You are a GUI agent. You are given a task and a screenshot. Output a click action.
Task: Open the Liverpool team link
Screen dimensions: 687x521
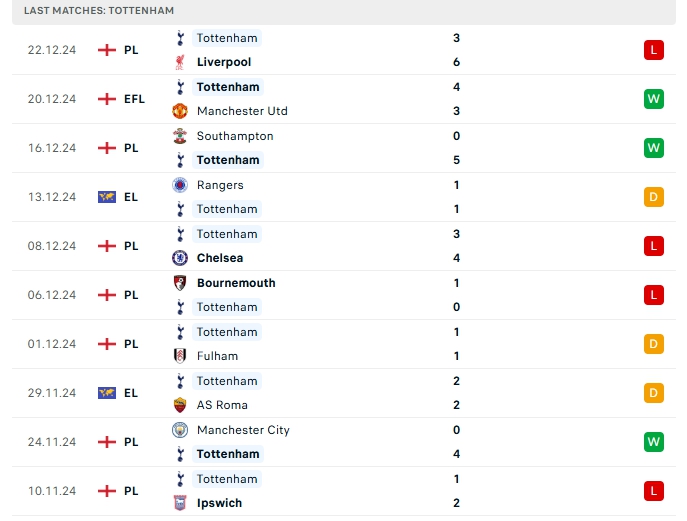[x=224, y=62]
